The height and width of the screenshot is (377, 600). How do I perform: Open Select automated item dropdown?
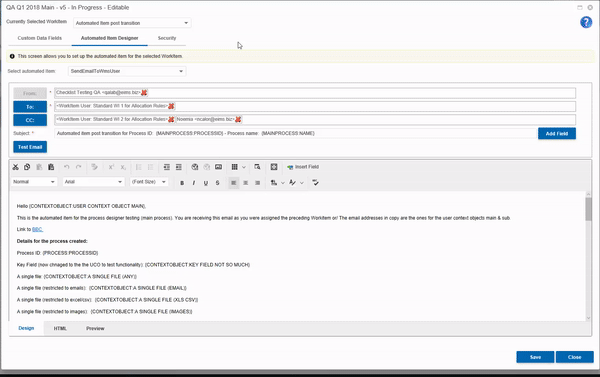[x=127, y=71]
